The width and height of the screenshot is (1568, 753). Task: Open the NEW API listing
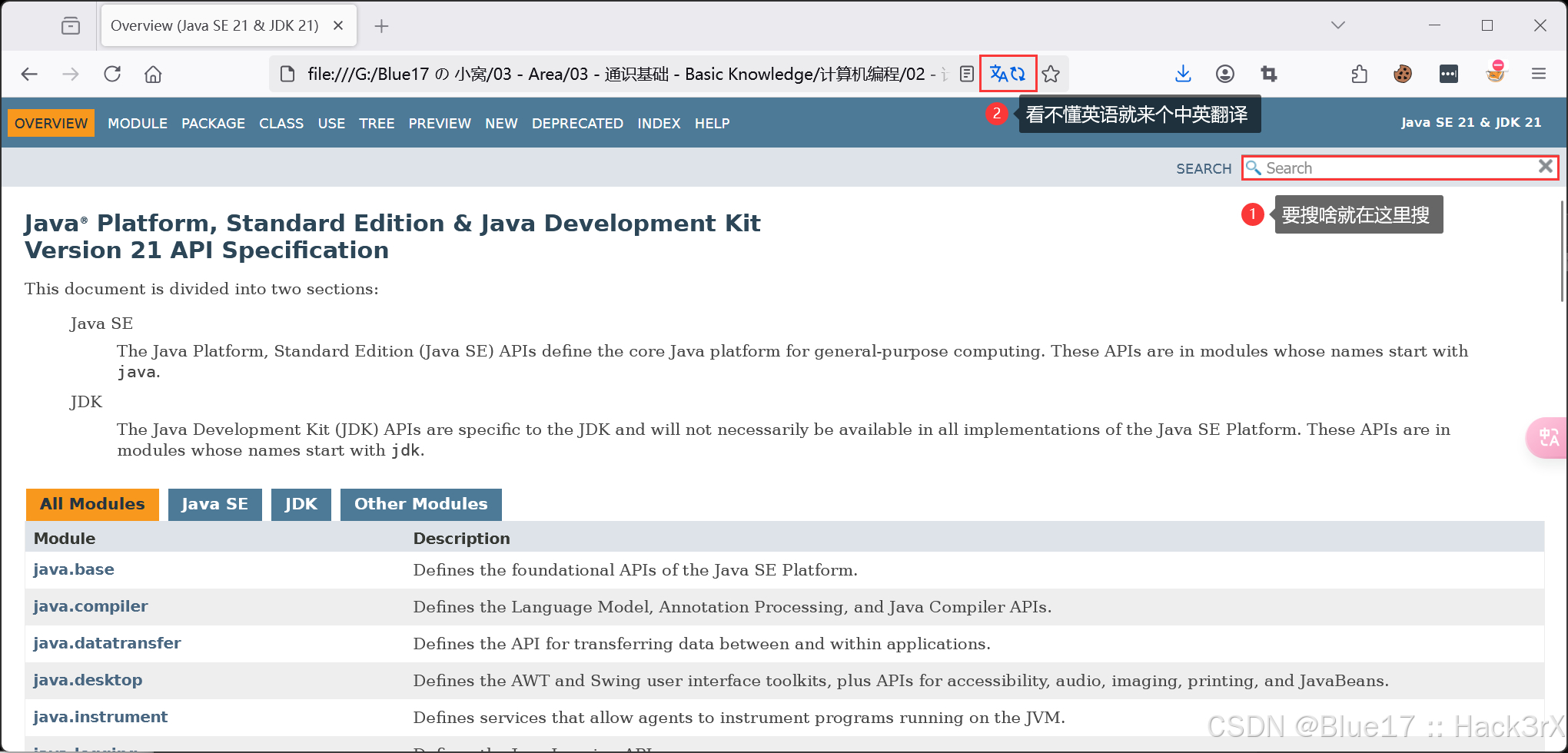(501, 123)
